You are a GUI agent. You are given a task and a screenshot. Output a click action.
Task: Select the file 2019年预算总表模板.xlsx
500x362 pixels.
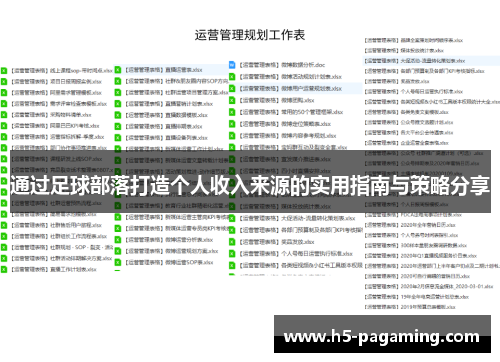[410, 307]
